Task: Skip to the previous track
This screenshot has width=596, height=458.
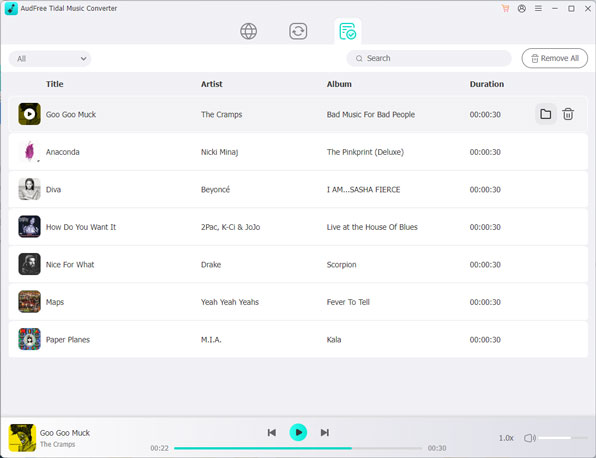Action: pos(272,433)
